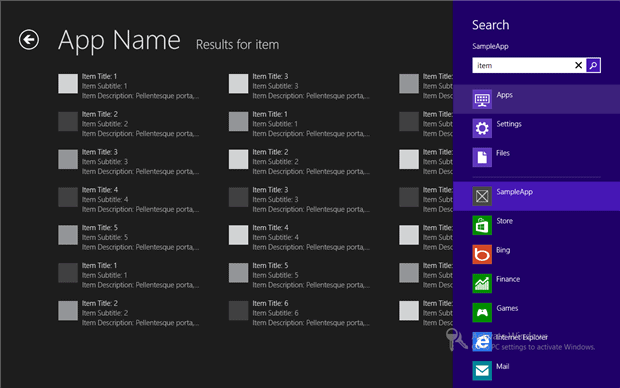Select the Settings search scope
The width and height of the screenshot is (620, 388).
pos(536,128)
